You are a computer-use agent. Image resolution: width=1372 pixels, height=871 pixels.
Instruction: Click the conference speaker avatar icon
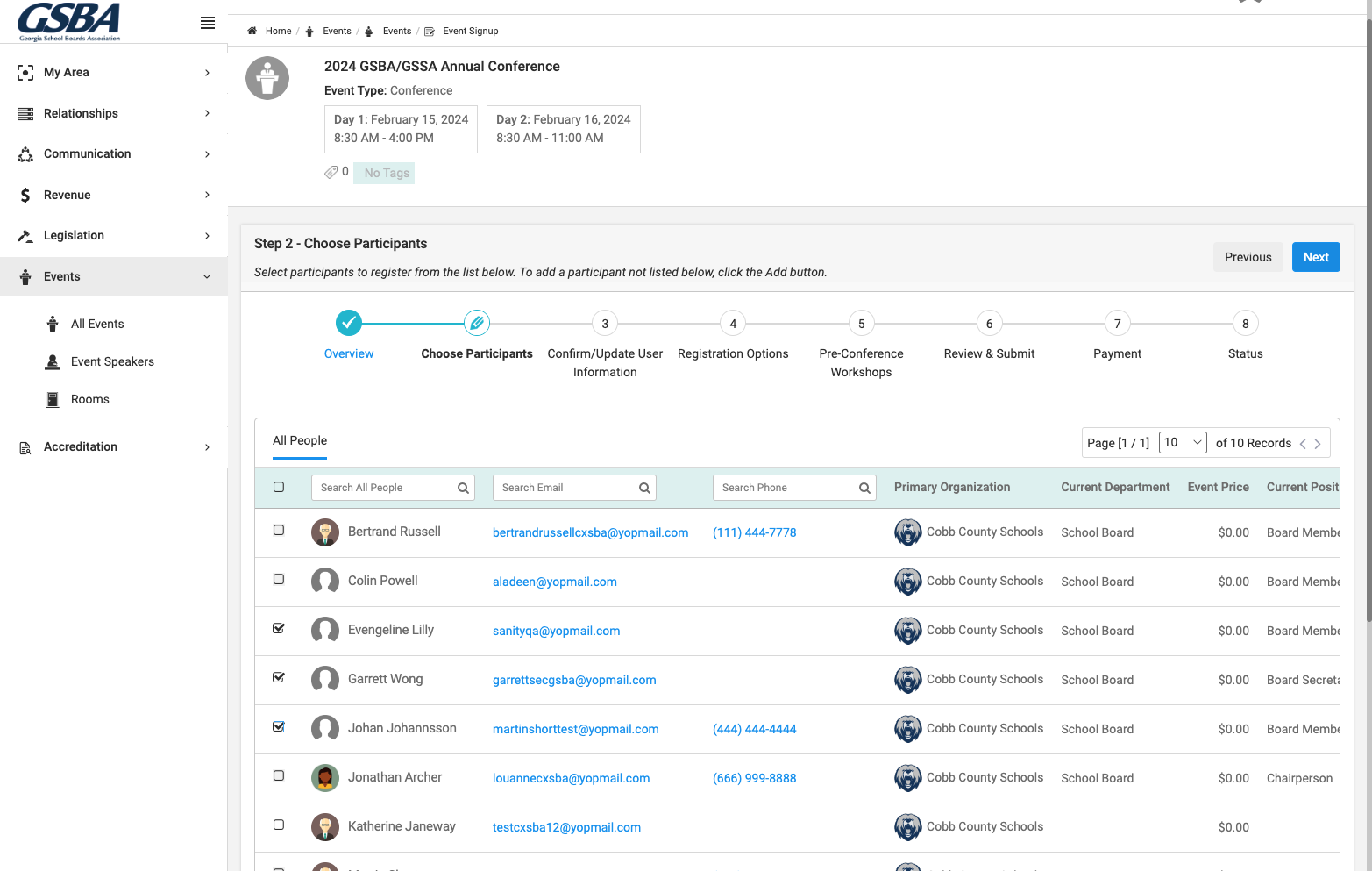click(x=267, y=78)
